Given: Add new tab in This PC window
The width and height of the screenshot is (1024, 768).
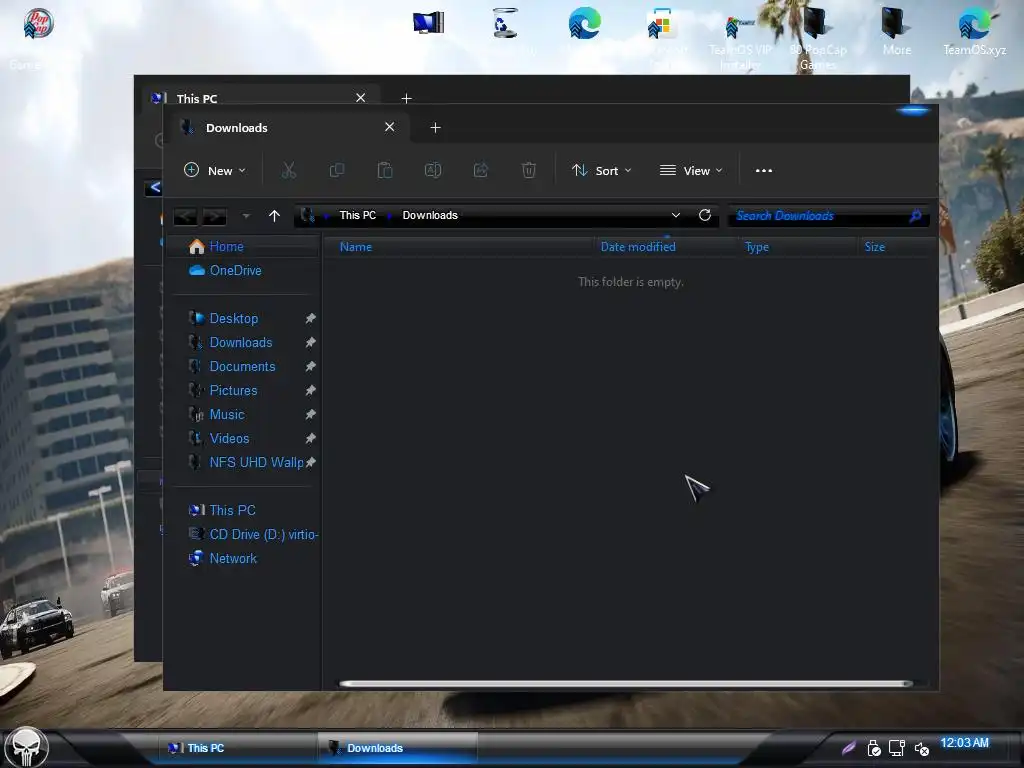Looking at the screenshot, I should (406, 99).
